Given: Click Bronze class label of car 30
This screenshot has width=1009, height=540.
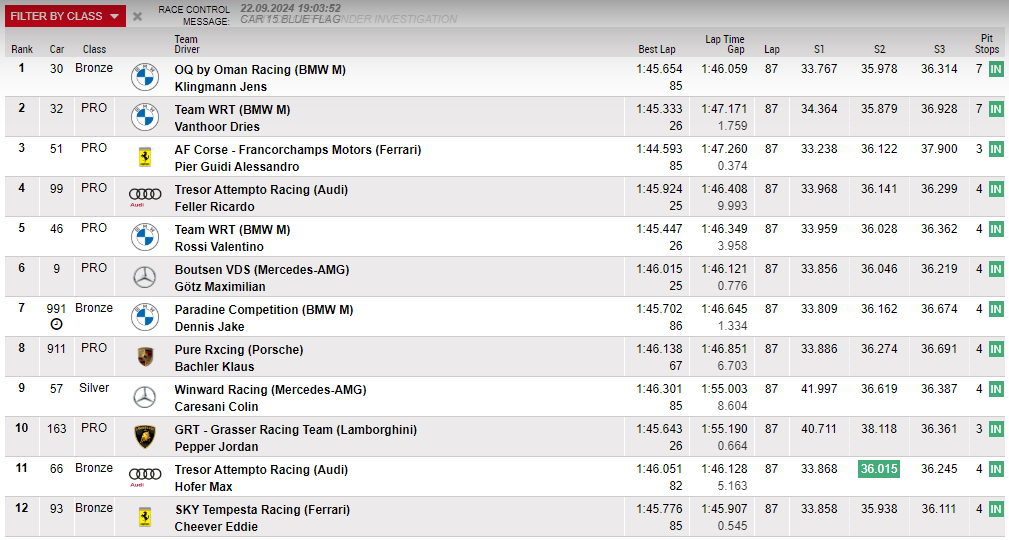Looking at the screenshot, I should [x=94, y=68].
